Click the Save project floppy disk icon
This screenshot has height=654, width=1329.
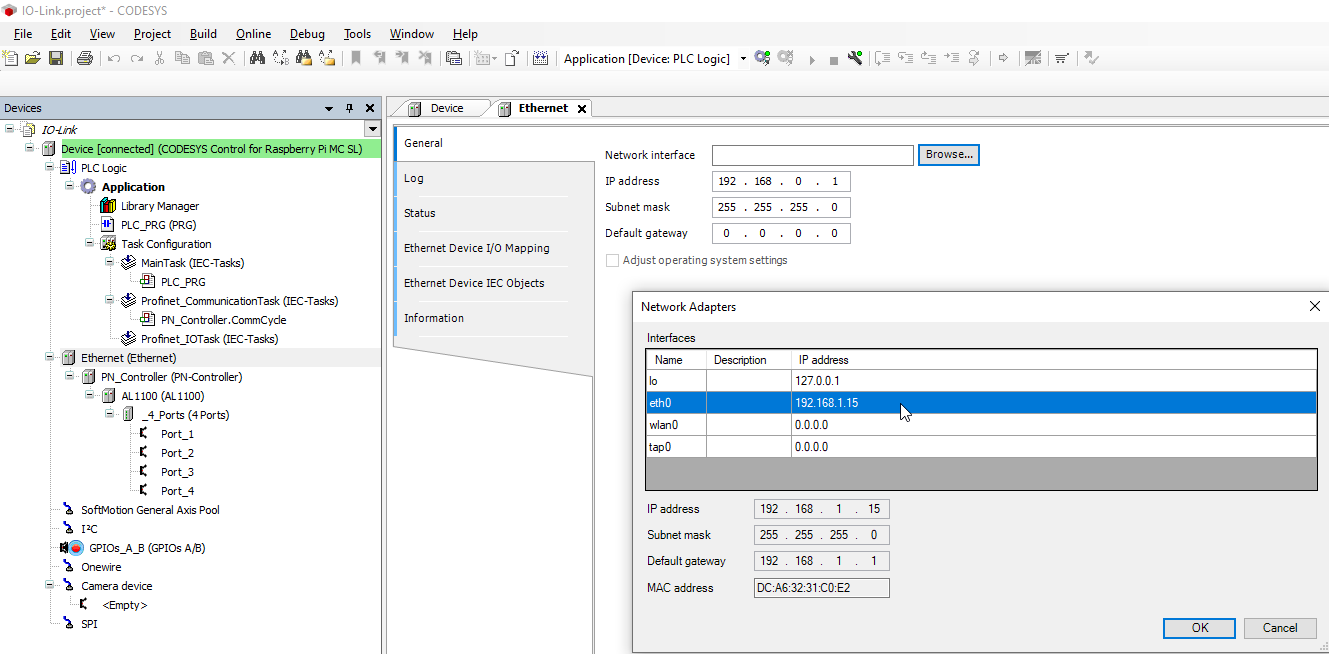pos(56,59)
